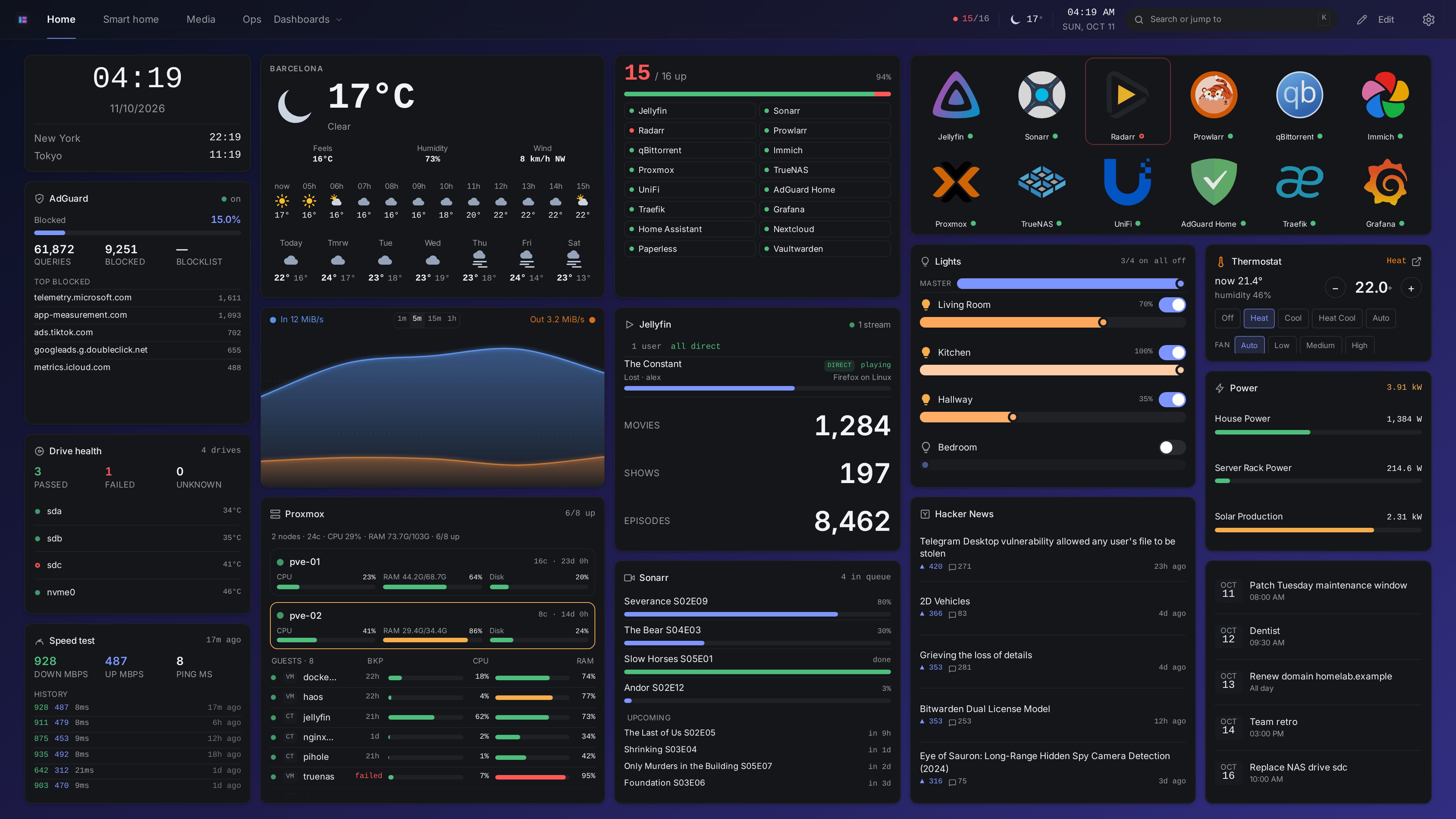Launch the Radarr app tile
The image size is (1456, 819).
[x=1128, y=102]
